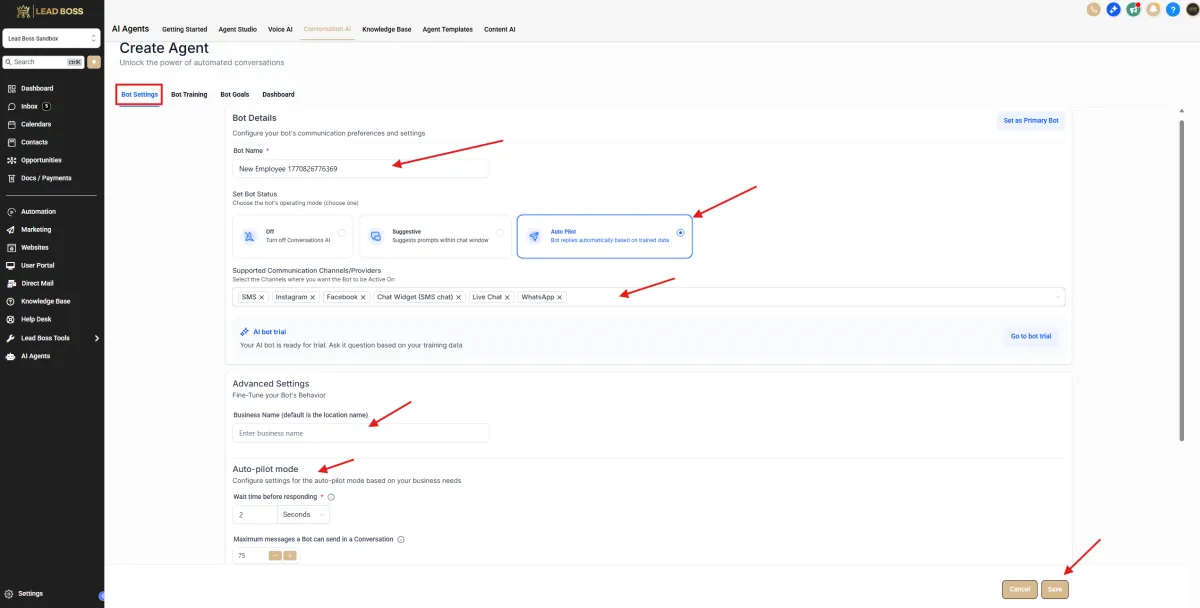Click the page vertical scrollbar
This screenshot has width=1200, height=608.
1183,280
